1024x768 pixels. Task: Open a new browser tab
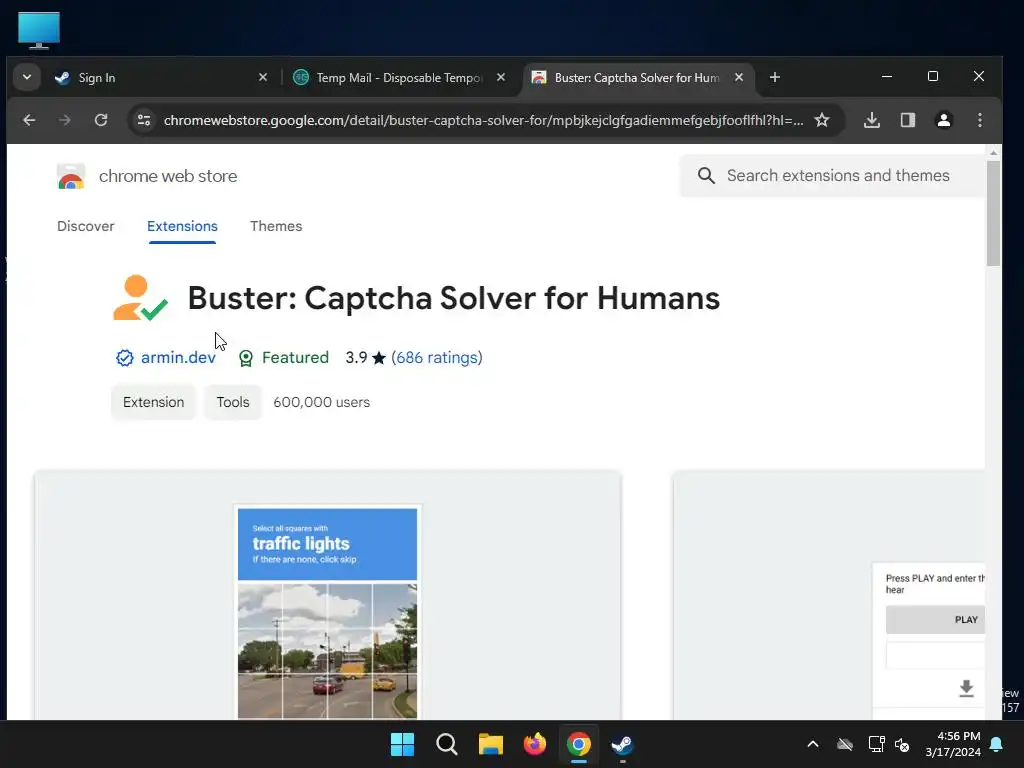[775, 77]
